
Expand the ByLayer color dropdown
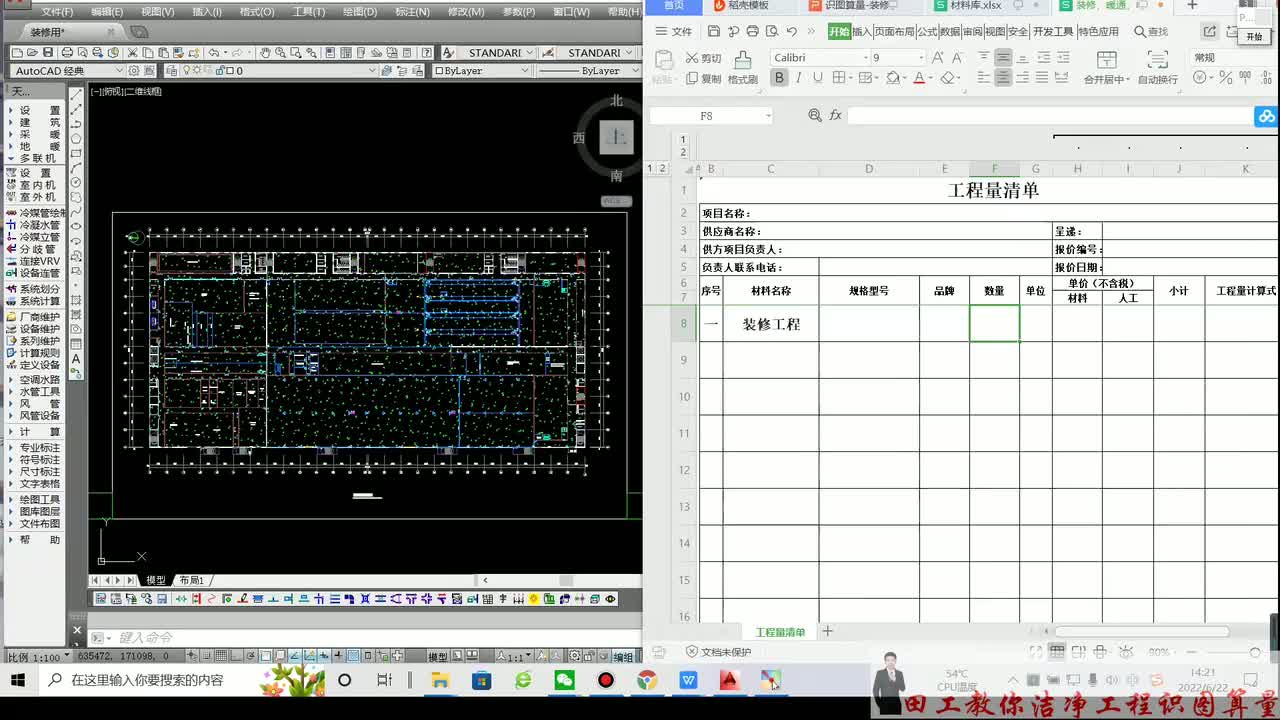[x=481, y=71]
